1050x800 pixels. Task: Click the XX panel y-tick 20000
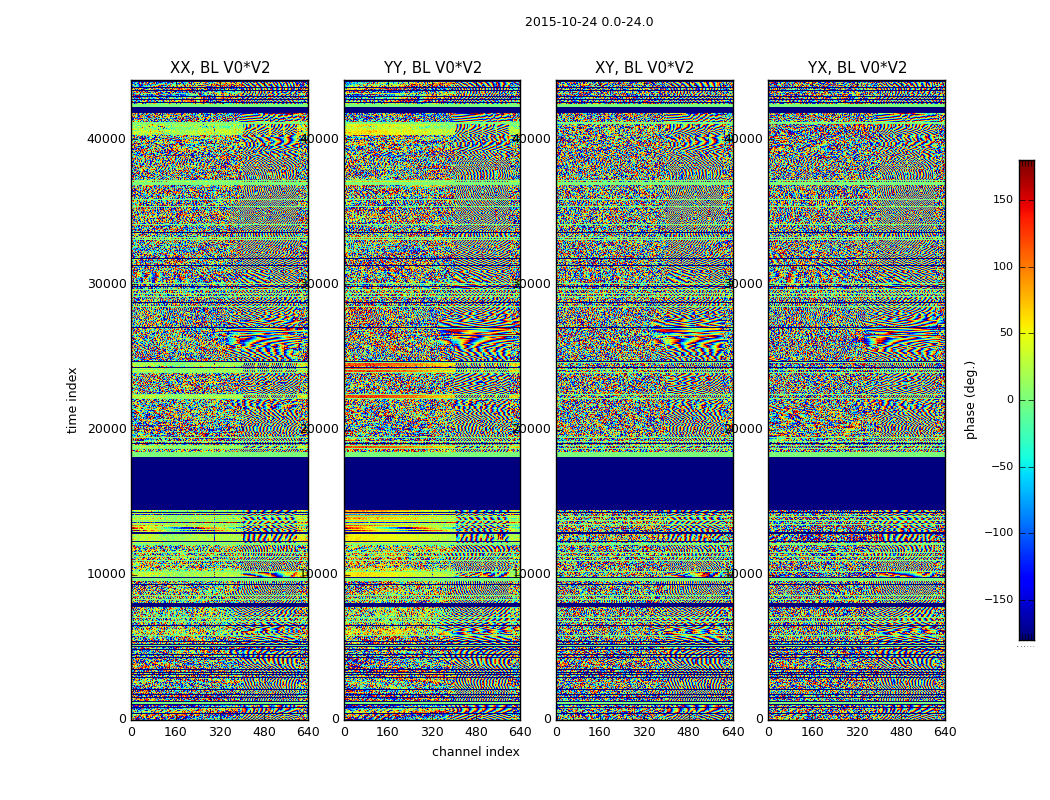106,429
